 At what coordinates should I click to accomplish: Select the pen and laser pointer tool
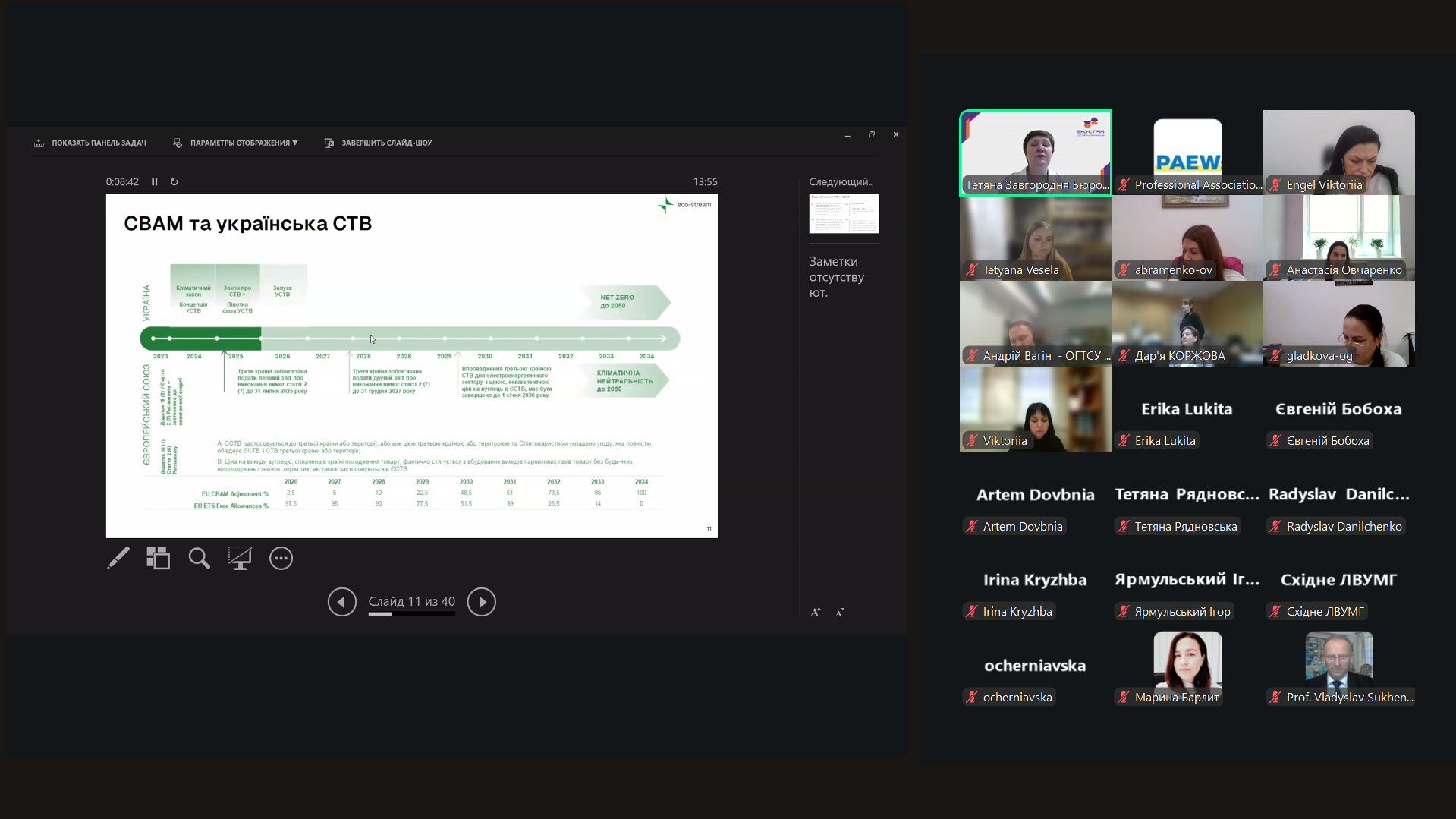(118, 558)
